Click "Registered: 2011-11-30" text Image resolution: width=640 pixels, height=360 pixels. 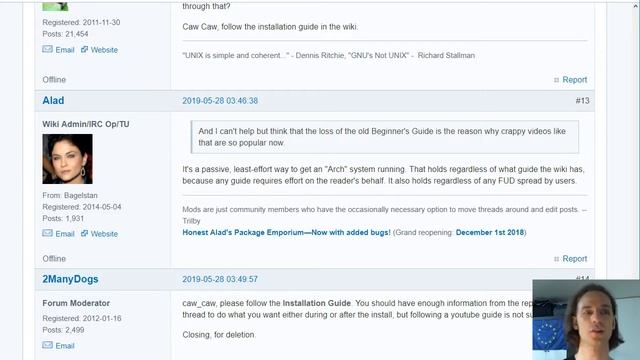coord(81,22)
